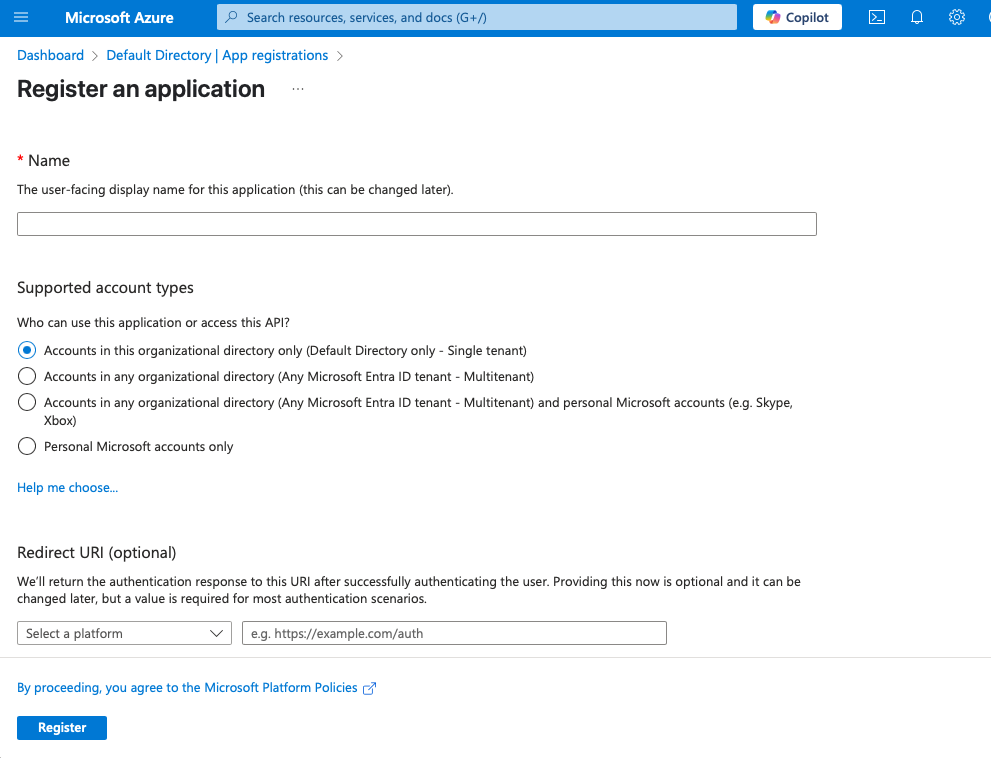
Task: Select Multitenant organizational directory option
Action: [x=27, y=376]
